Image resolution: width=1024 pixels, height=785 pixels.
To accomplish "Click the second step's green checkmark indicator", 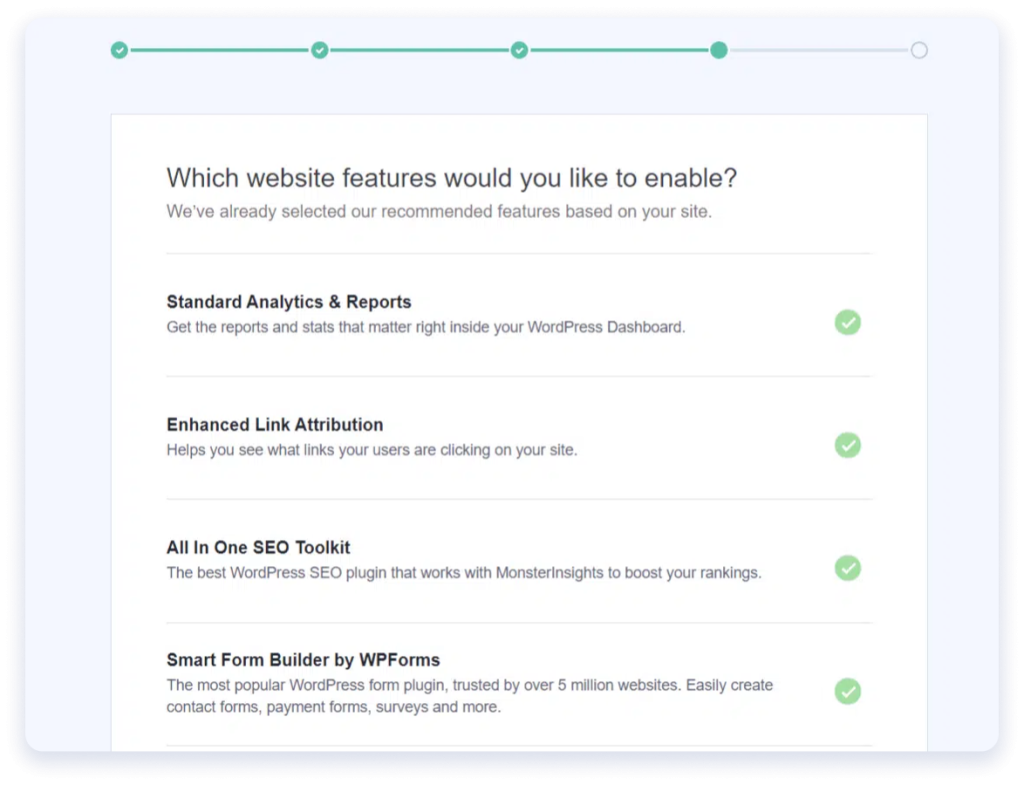I will click(x=319, y=49).
